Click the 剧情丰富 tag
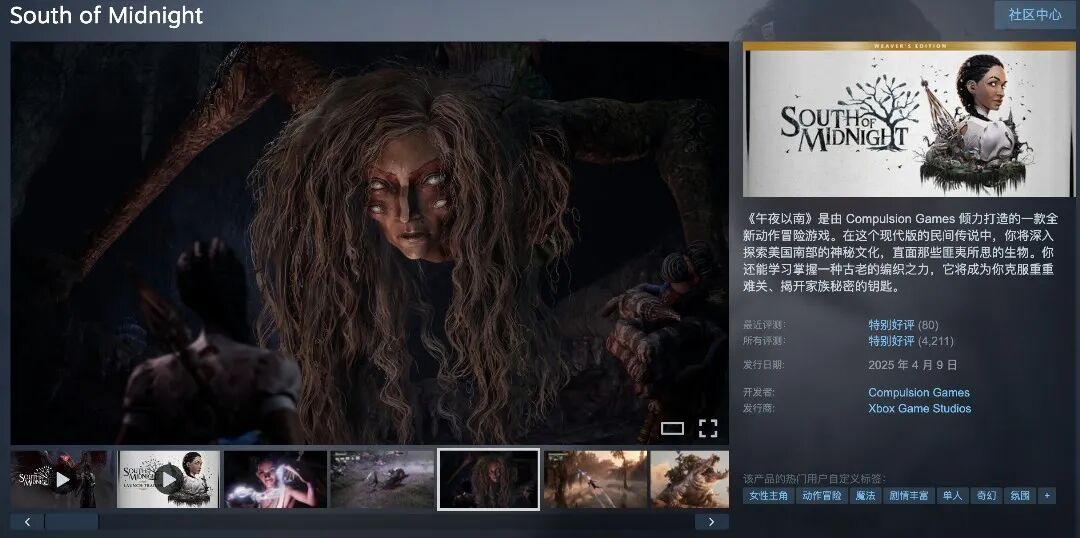The height and width of the screenshot is (538, 1080). coord(908,495)
